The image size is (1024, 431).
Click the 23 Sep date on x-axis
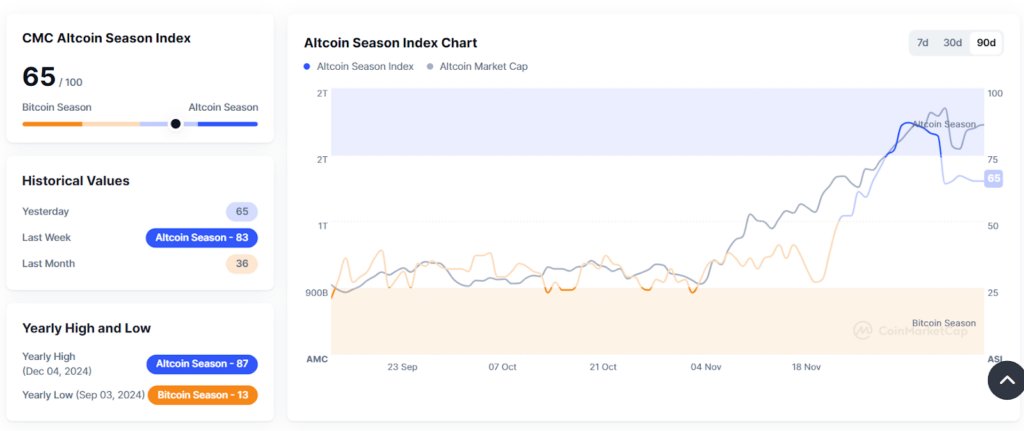[x=402, y=367]
